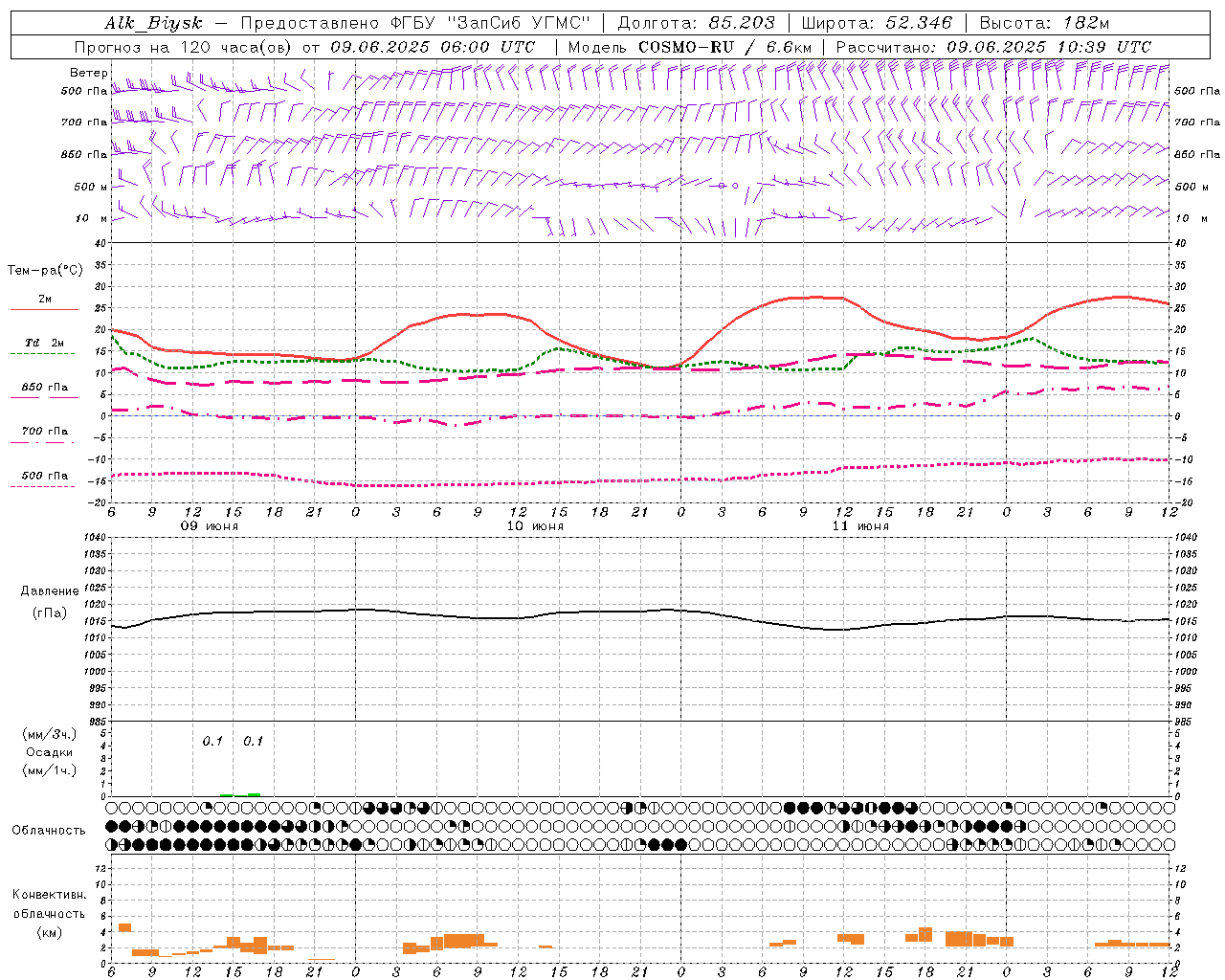Select the model name COSMO-RU / 6.6км
This screenshot has width=1225, height=980.
(x=724, y=47)
